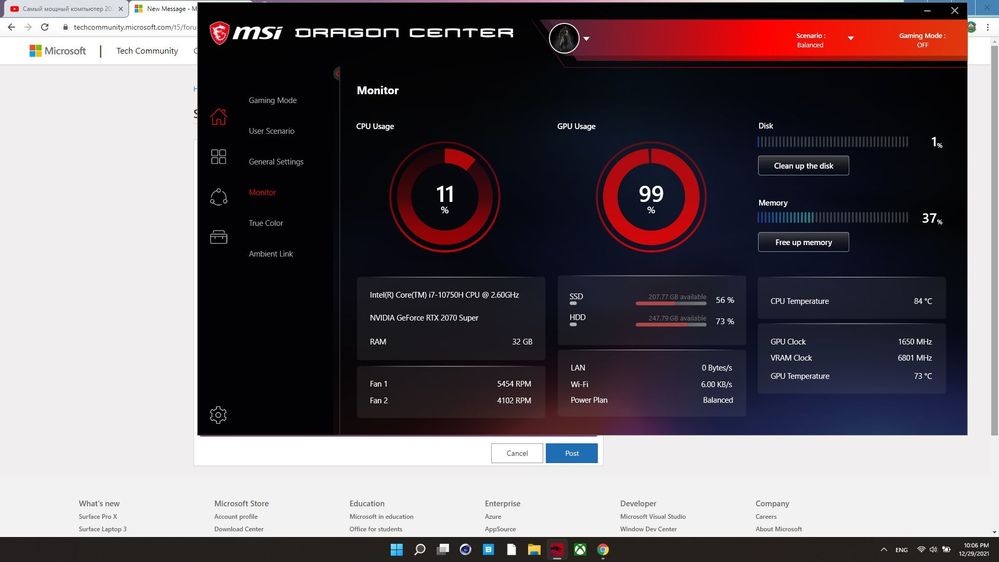This screenshot has height=562, width=999.
Task: Open the settings gear in Dragon Center
Action: pos(218,415)
